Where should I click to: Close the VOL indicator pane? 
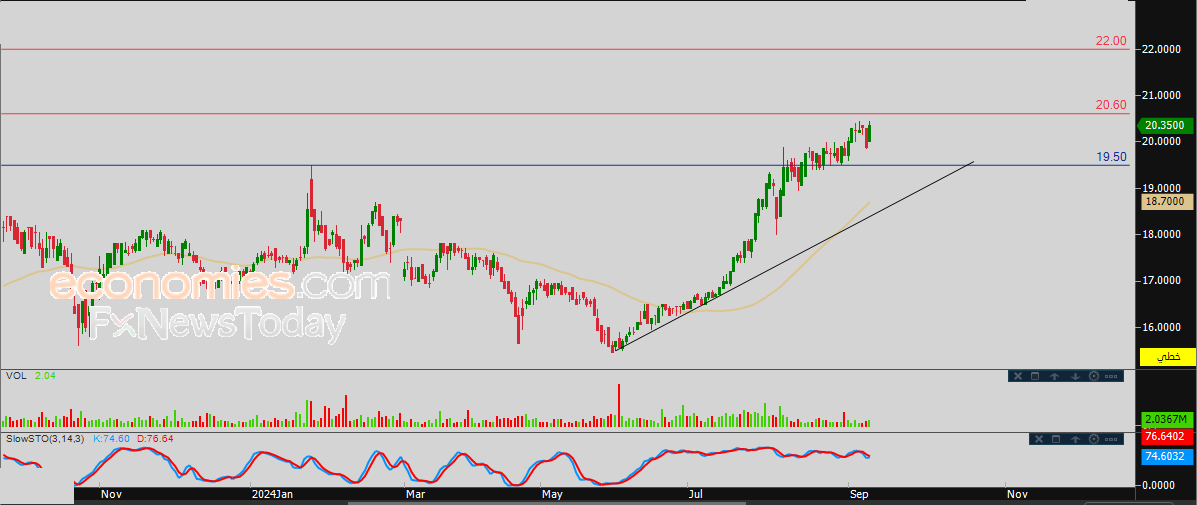[x=1016, y=376]
